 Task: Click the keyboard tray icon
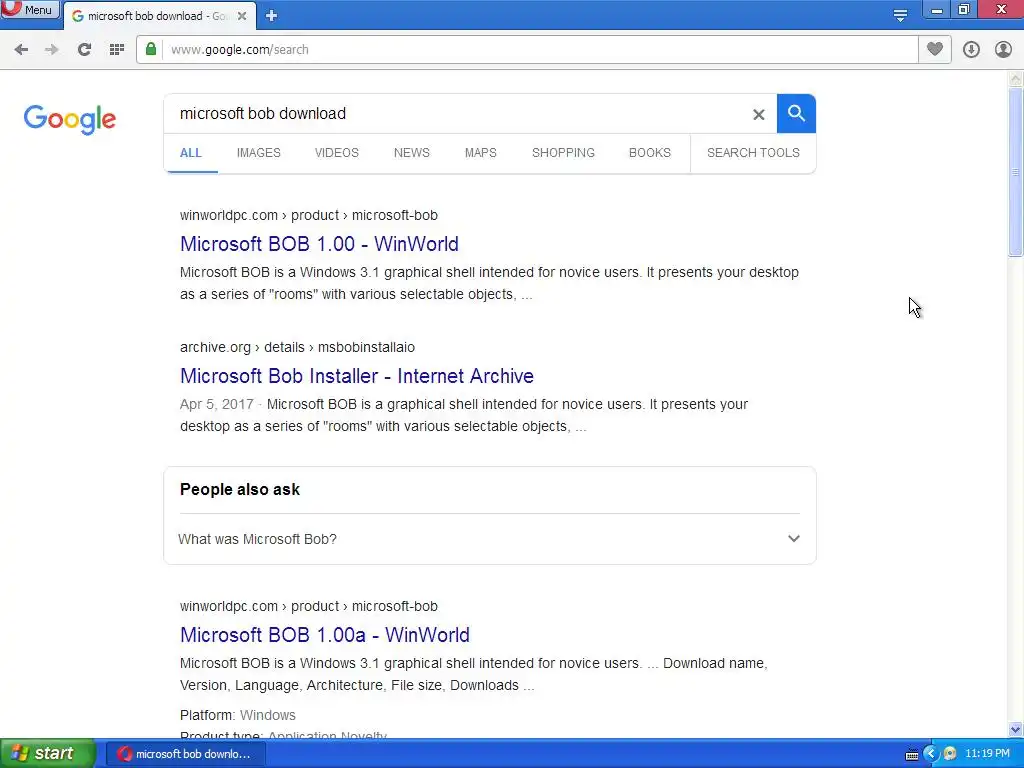pyautogui.click(x=912, y=755)
